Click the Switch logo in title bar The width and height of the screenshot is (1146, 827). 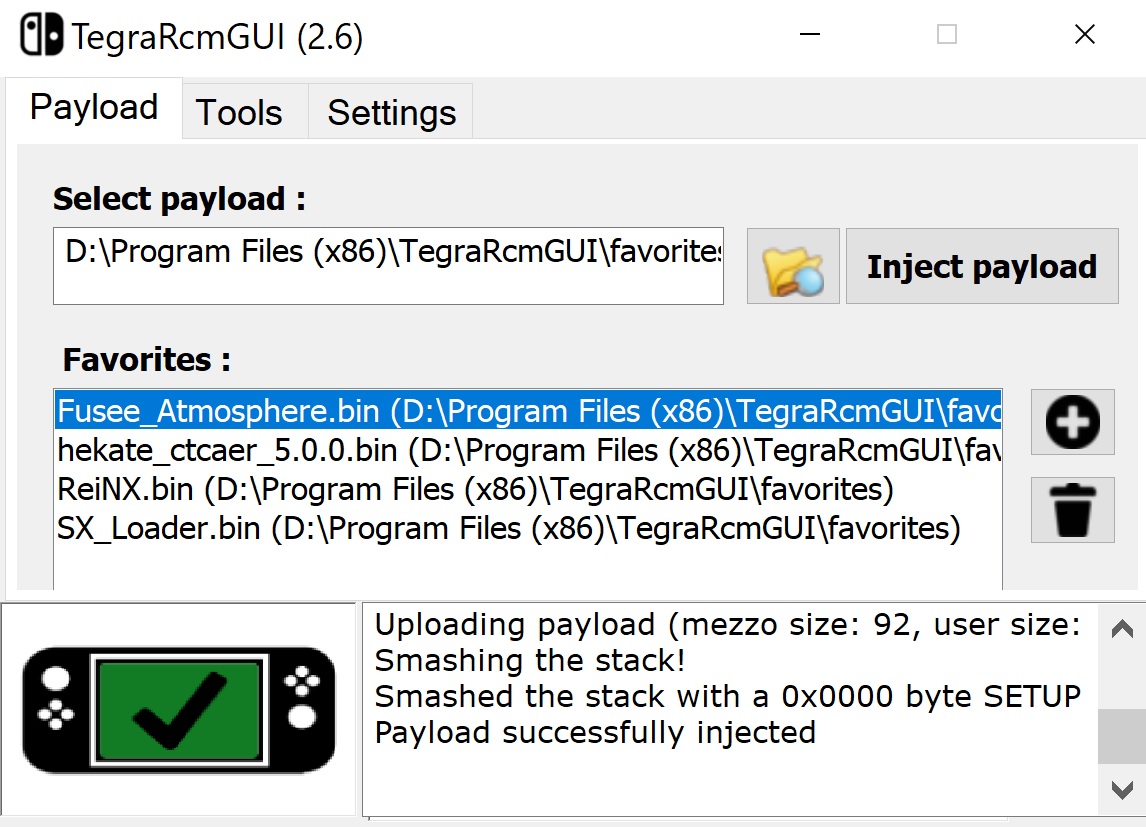pos(42,35)
